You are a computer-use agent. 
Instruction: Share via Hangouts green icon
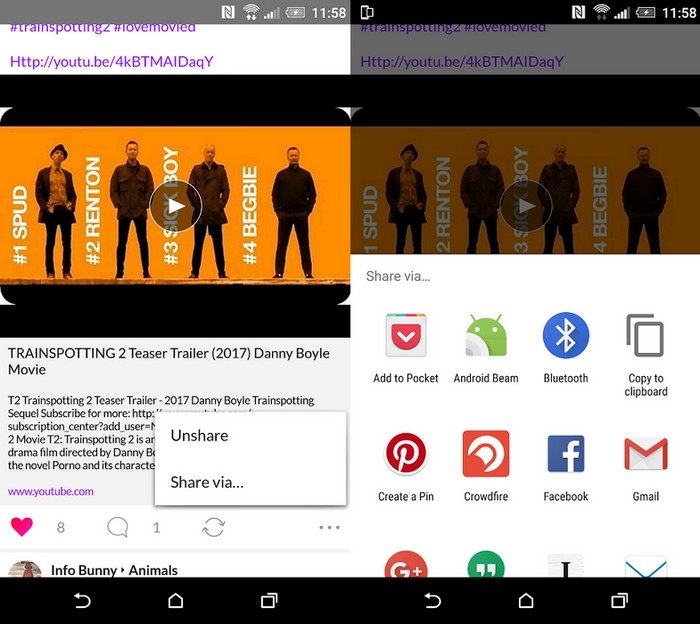[x=486, y=564]
